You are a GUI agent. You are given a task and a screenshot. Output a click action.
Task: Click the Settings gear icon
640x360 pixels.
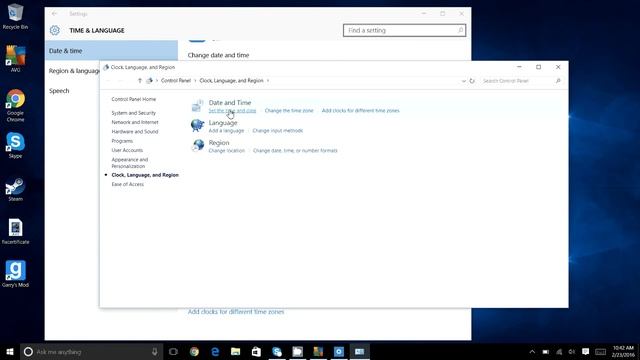pyautogui.click(x=55, y=30)
